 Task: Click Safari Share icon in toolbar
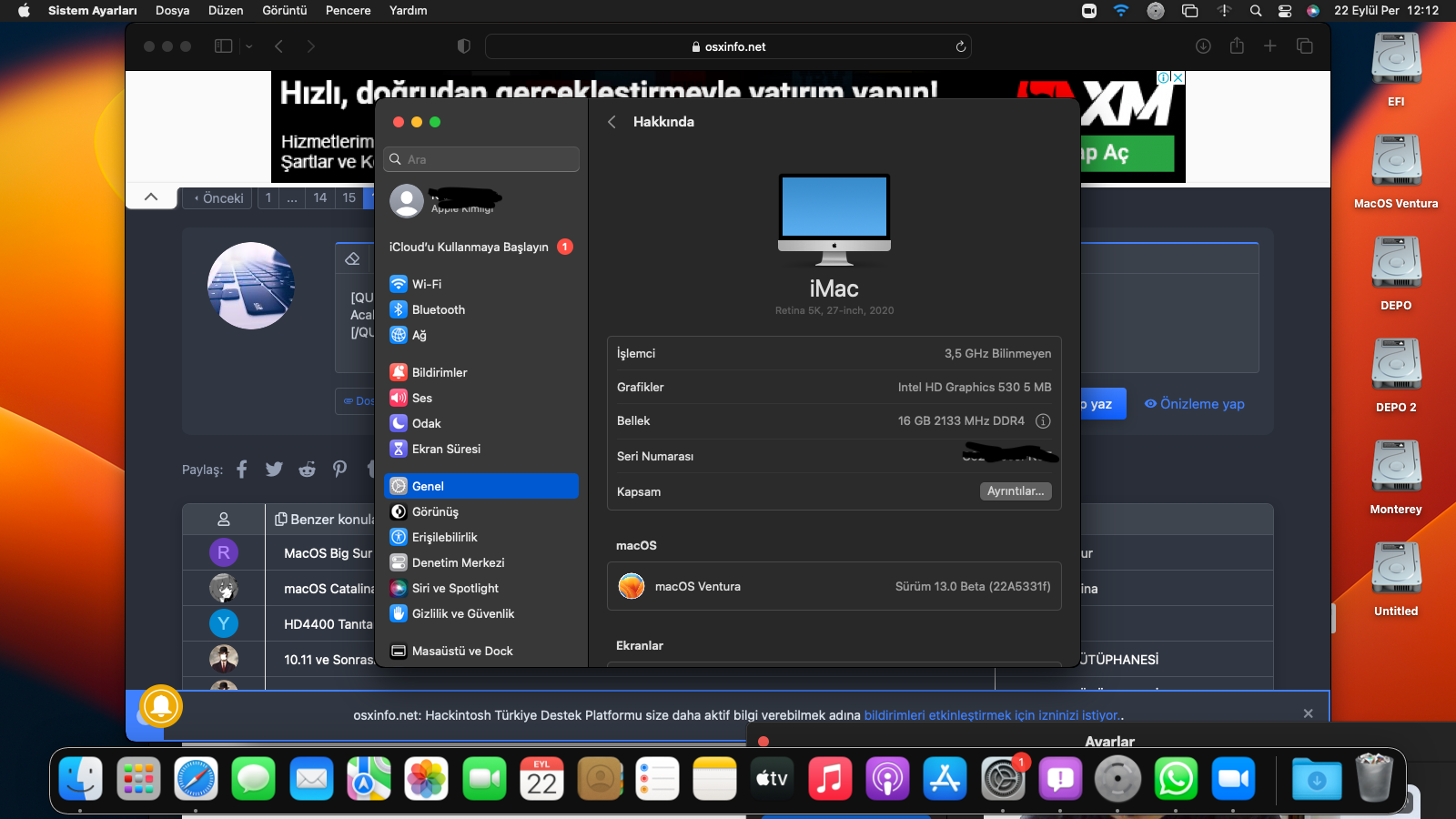coord(1237,46)
